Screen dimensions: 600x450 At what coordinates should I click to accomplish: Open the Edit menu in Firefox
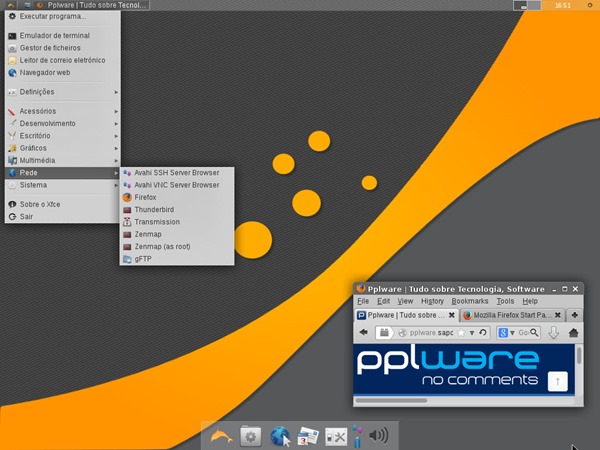click(383, 301)
